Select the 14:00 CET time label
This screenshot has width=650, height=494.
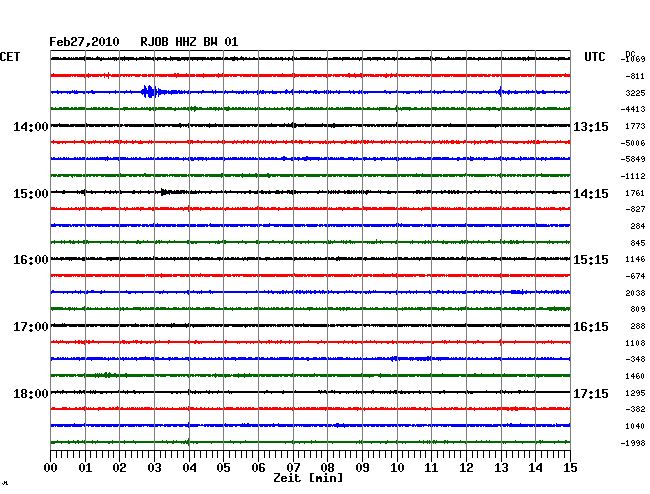31,127
